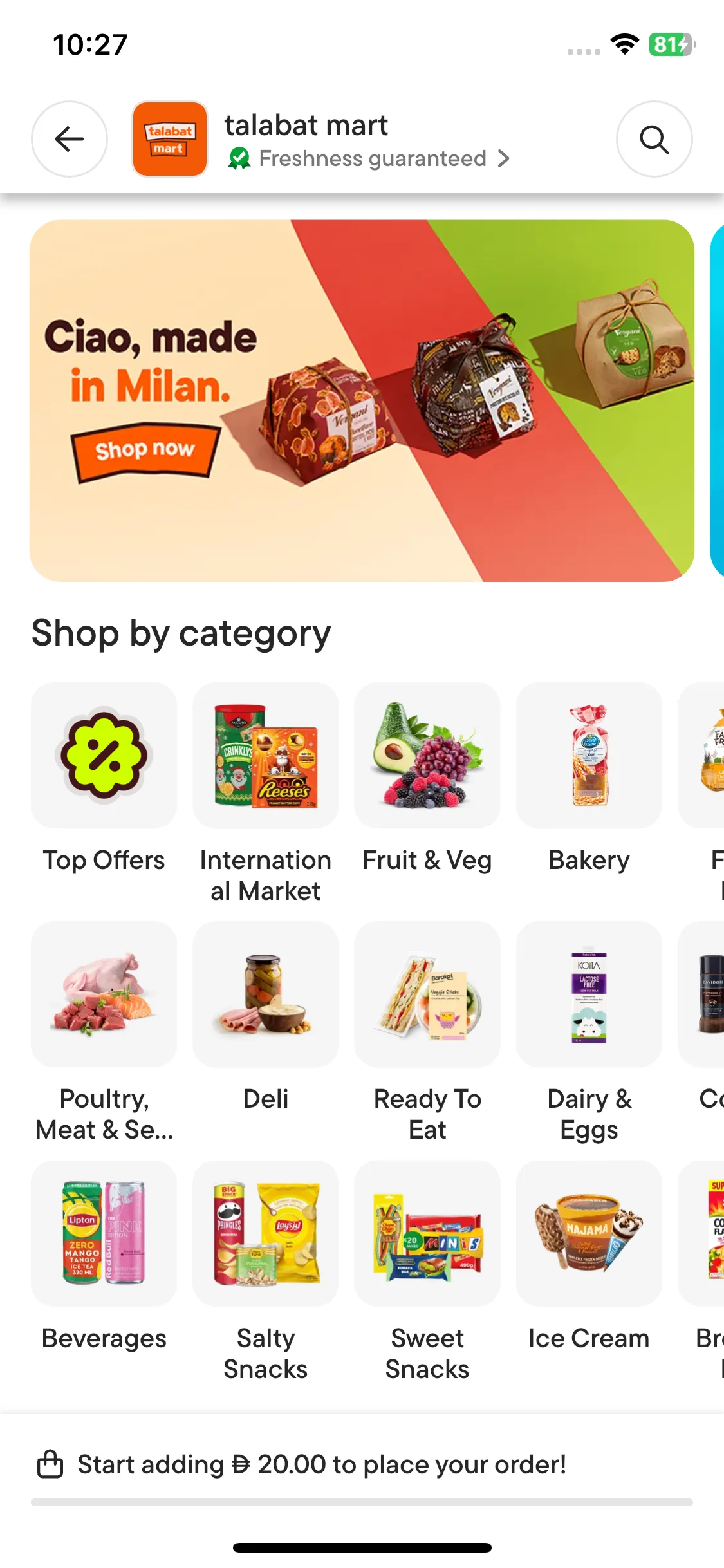Open the search magnifier icon
Viewport: 724px width, 1568px height.
[x=654, y=139]
